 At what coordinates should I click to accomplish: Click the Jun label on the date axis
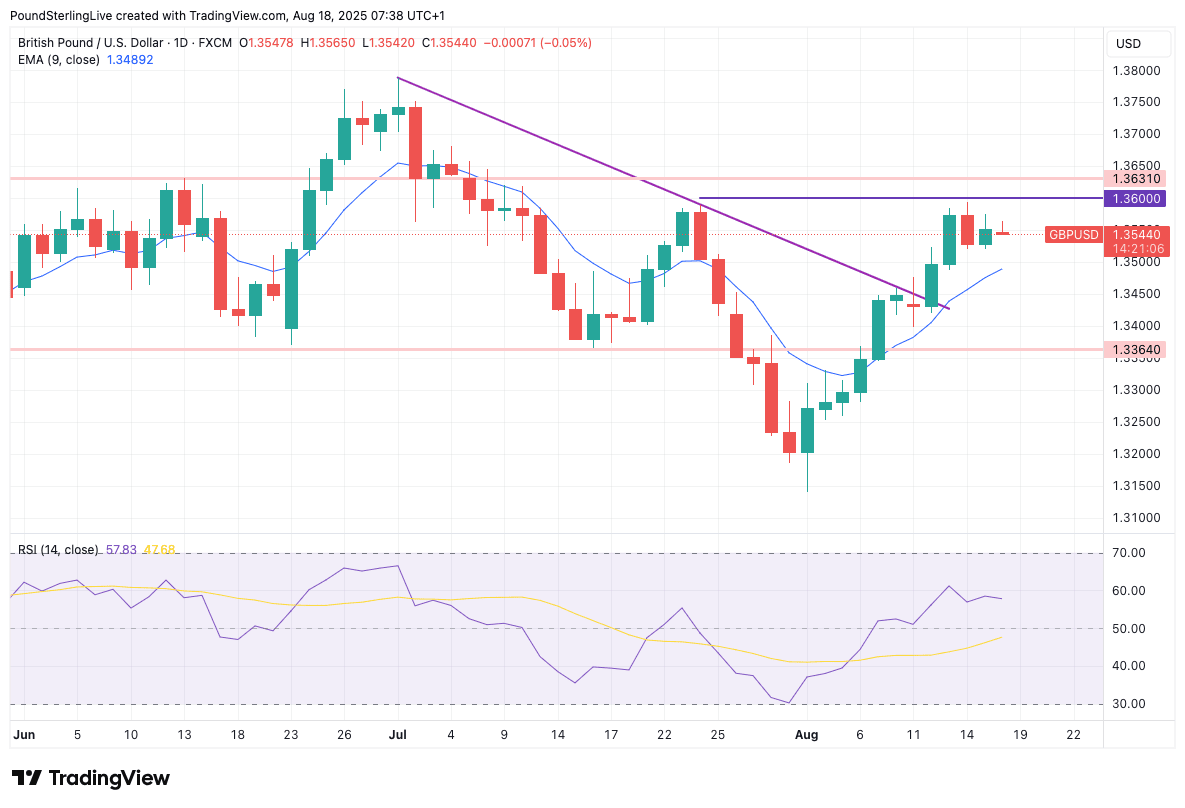click(24, 734)
